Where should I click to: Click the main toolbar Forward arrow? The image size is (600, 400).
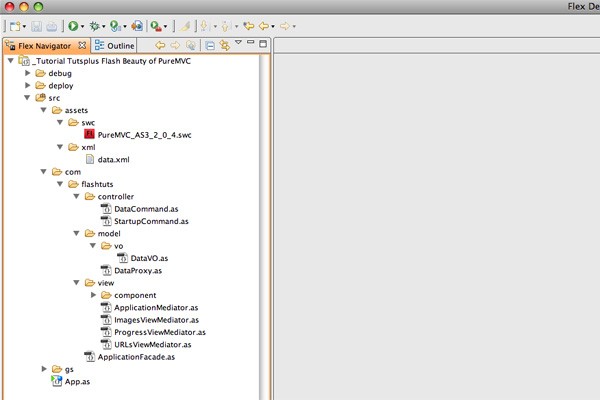click(x=285, y=26)
